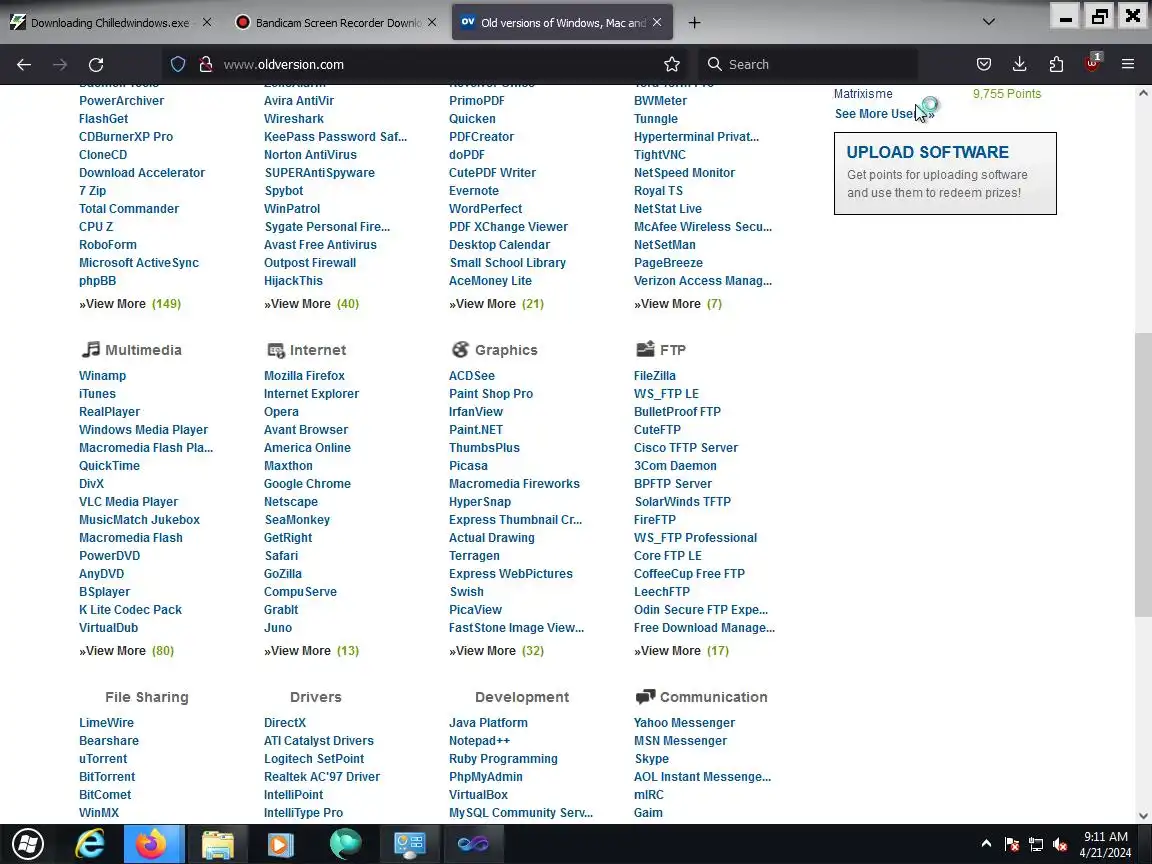Viewport: 1152px width, 864px height.
Task: Open the taskbar clock showing 9:11 AM
Action: tap(1105, 844)
